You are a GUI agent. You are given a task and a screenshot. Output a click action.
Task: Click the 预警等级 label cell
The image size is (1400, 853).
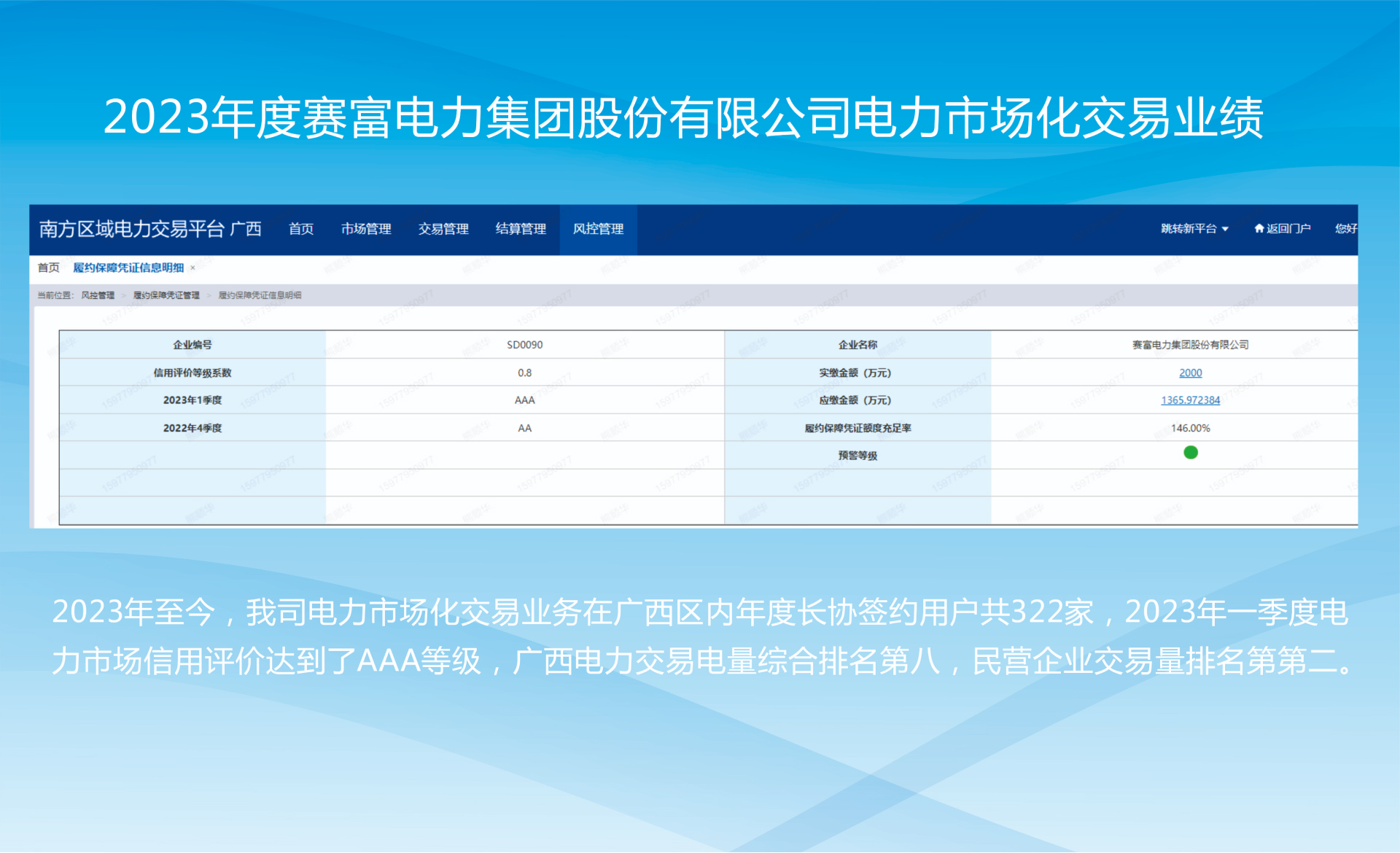pos(857,456)
